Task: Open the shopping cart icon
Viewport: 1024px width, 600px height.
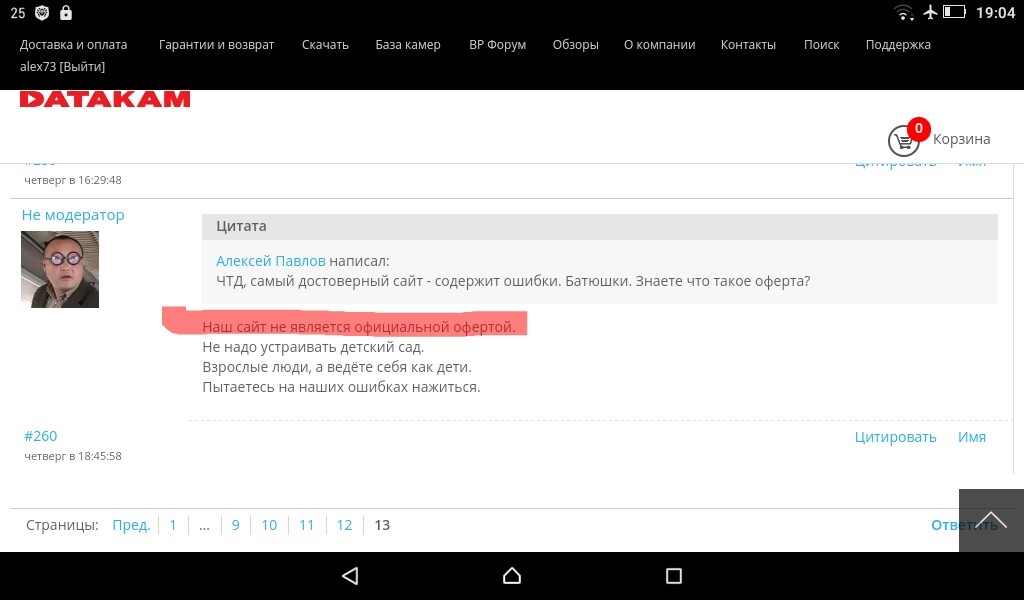Action: pyautogui.click(x=904, y=140)
